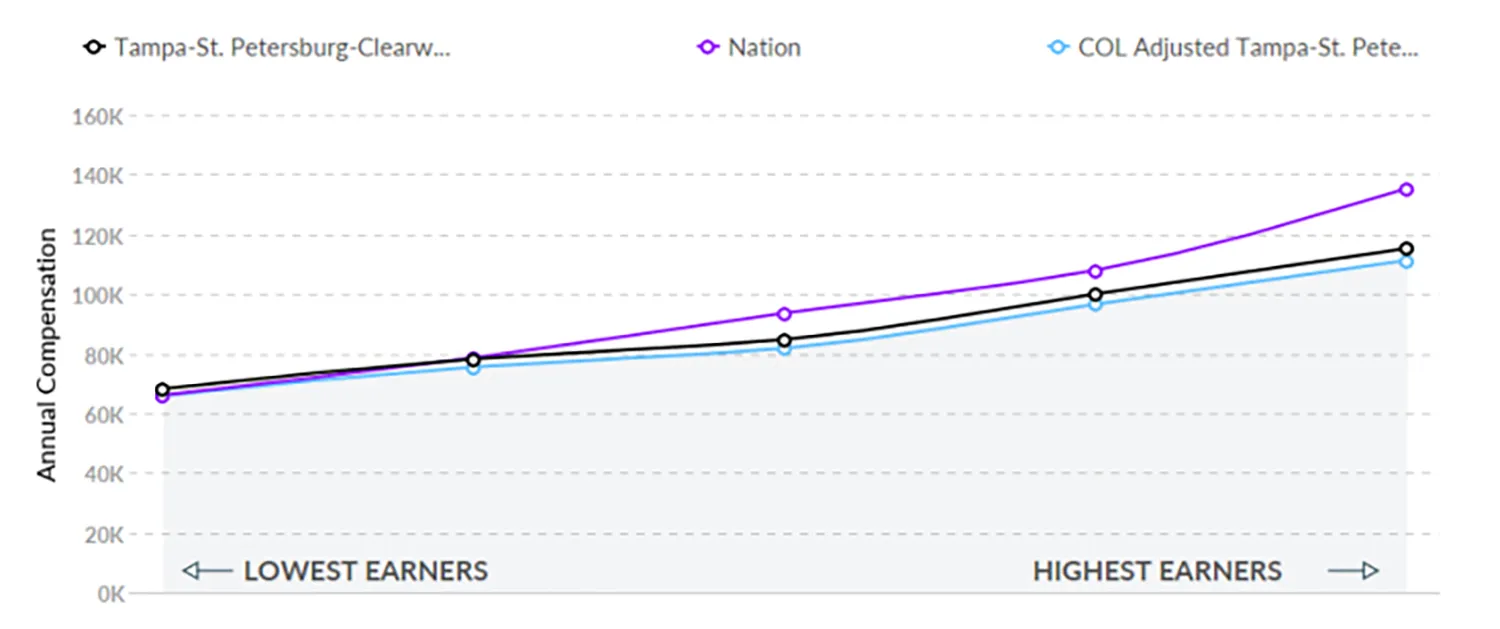The image size is (1500, 629).
Task: Click the left arrow beside LOWEST EARNERS
Action: click(x=207, y=572)
